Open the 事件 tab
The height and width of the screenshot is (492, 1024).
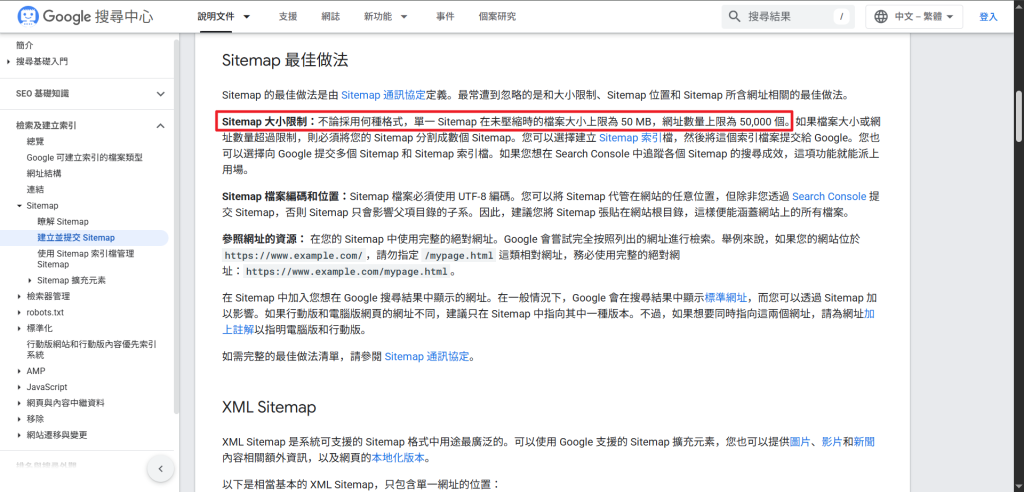[x=445, y=16]
